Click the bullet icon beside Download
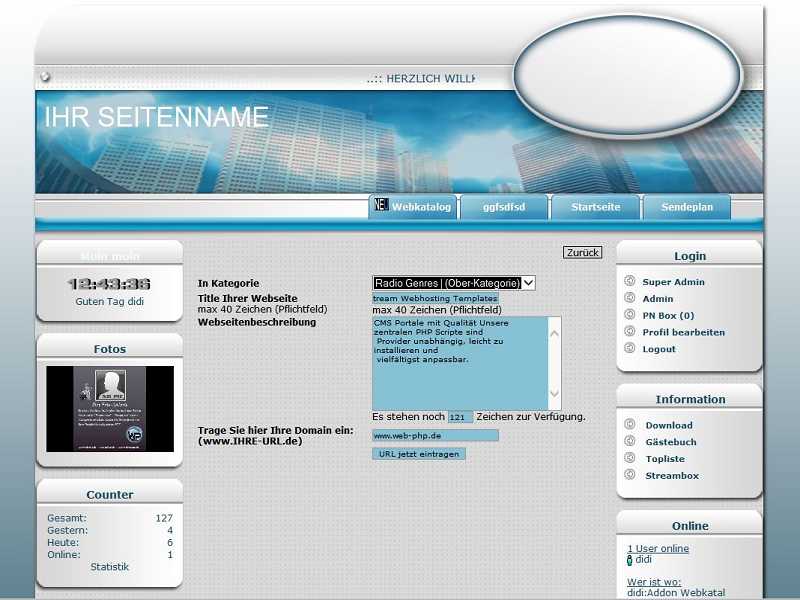800x600 pixels. click(630, 424)
